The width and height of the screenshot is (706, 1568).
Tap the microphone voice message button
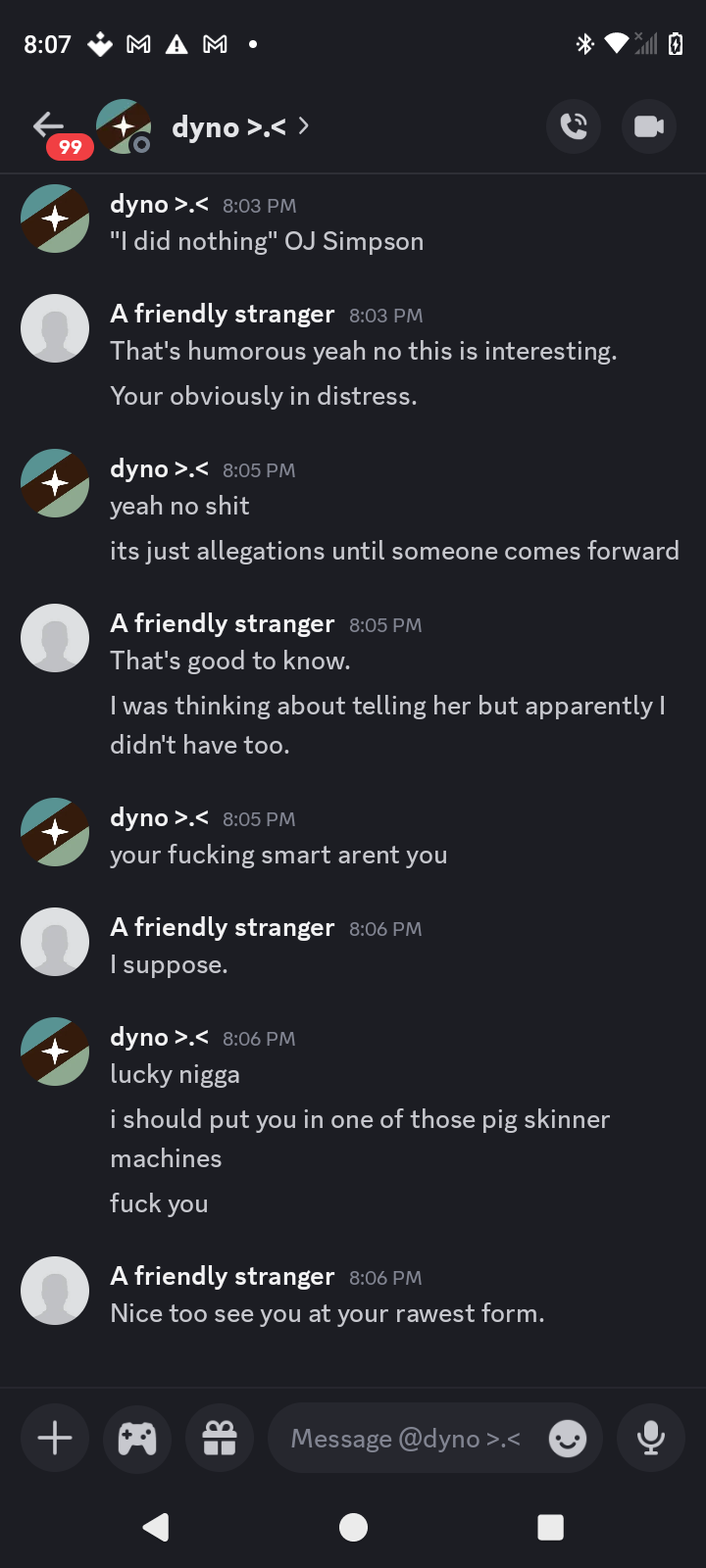pos(650,1438)
